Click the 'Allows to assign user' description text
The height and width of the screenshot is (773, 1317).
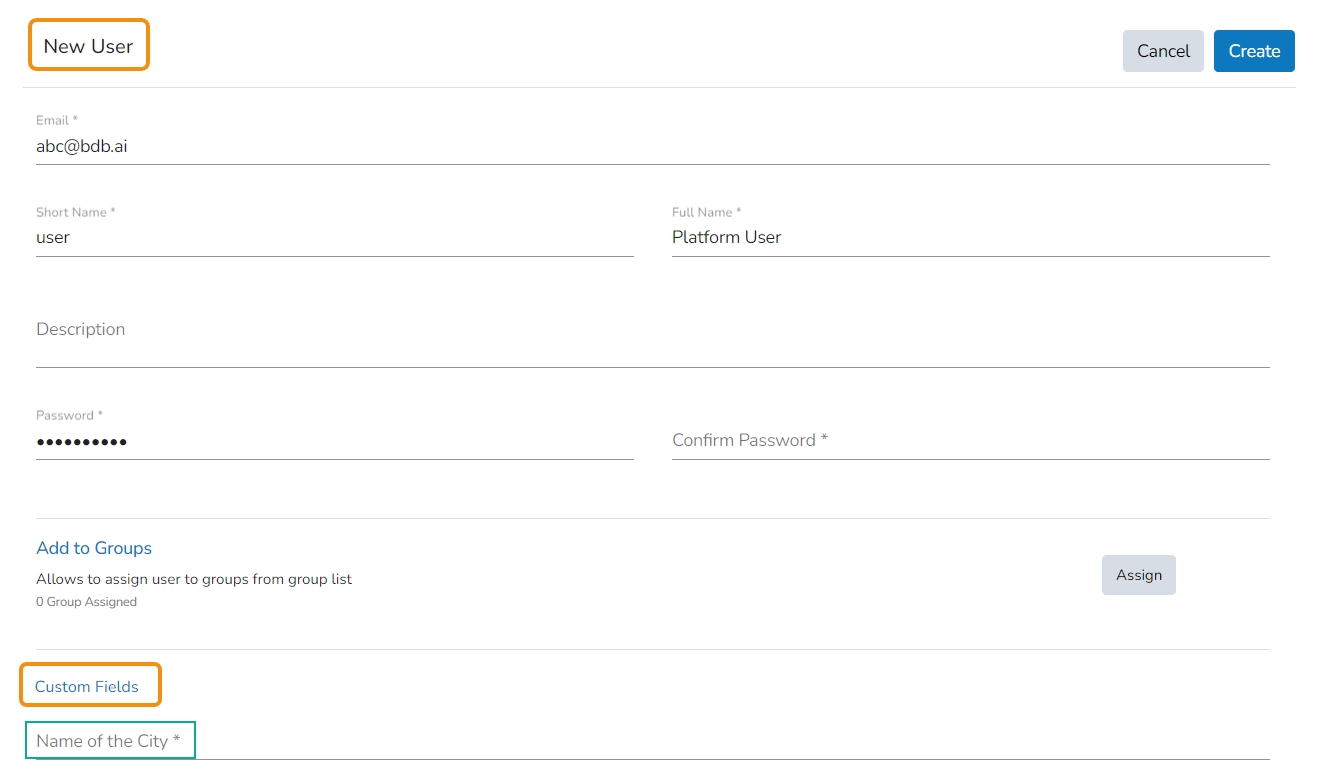[194, 579]
